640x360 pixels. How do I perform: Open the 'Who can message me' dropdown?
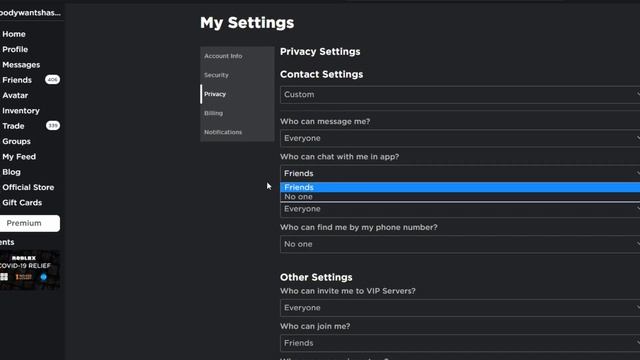coord(460,138)
